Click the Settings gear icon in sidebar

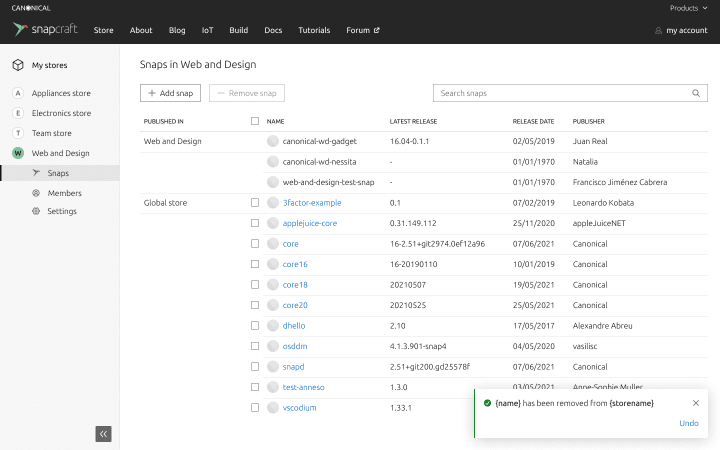(36, 211)
